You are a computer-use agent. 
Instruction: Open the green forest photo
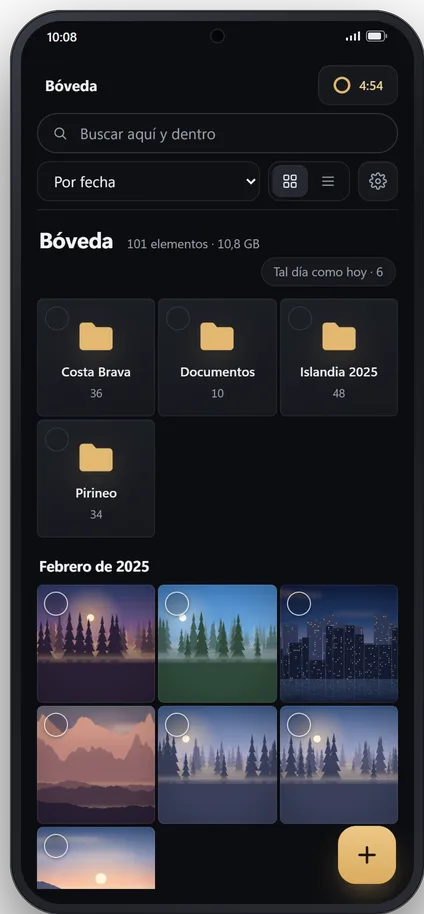[218, 644]
